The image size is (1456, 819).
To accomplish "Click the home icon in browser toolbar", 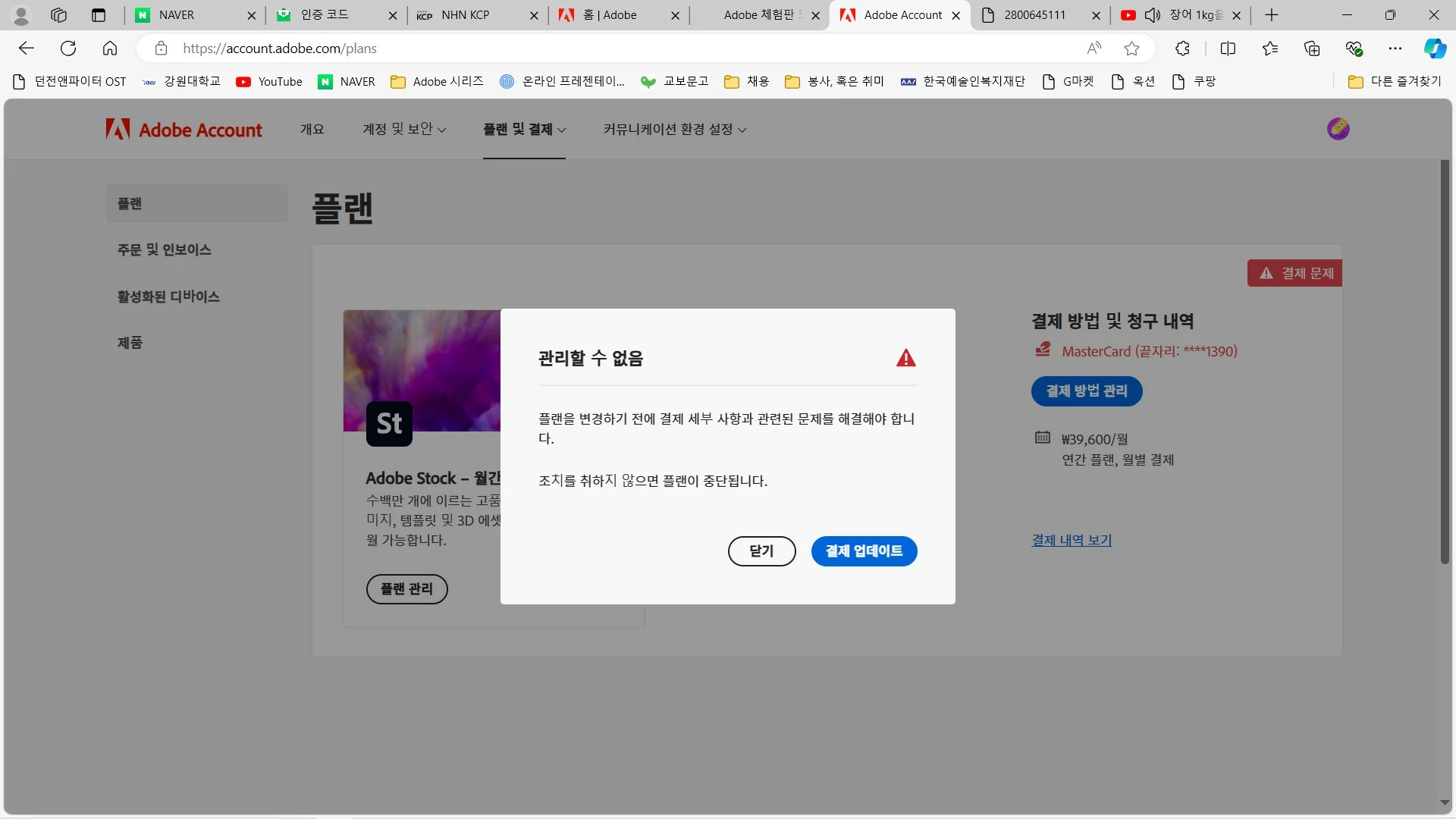I will pos(110,49).
